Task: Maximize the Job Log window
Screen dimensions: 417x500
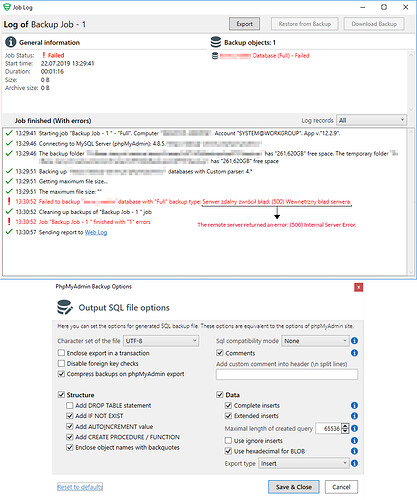Action: 384,7
